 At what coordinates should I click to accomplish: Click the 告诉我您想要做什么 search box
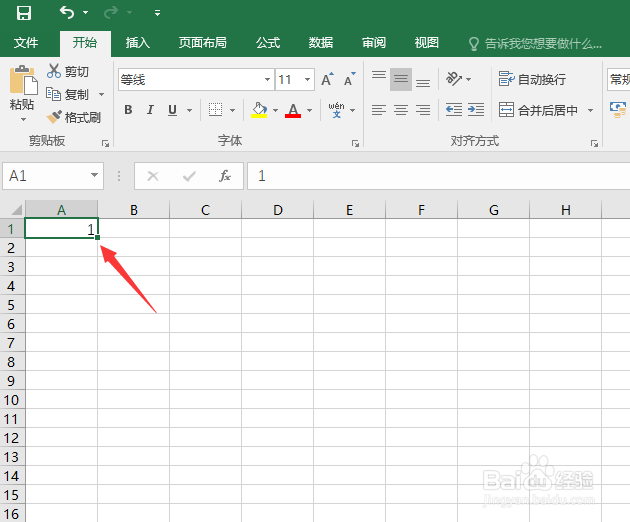coord(536,43)
